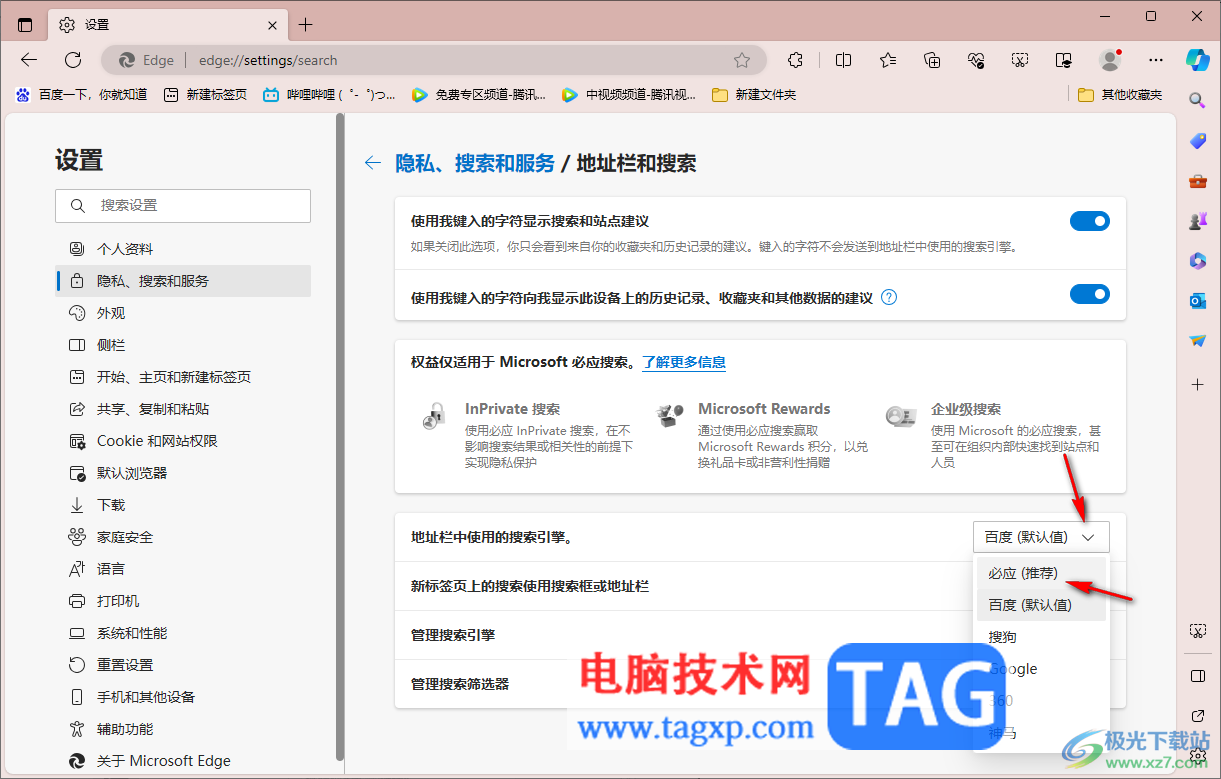Open 新建文件夹 bookmarks folder

pyautogui.click(x=754, y=95)
